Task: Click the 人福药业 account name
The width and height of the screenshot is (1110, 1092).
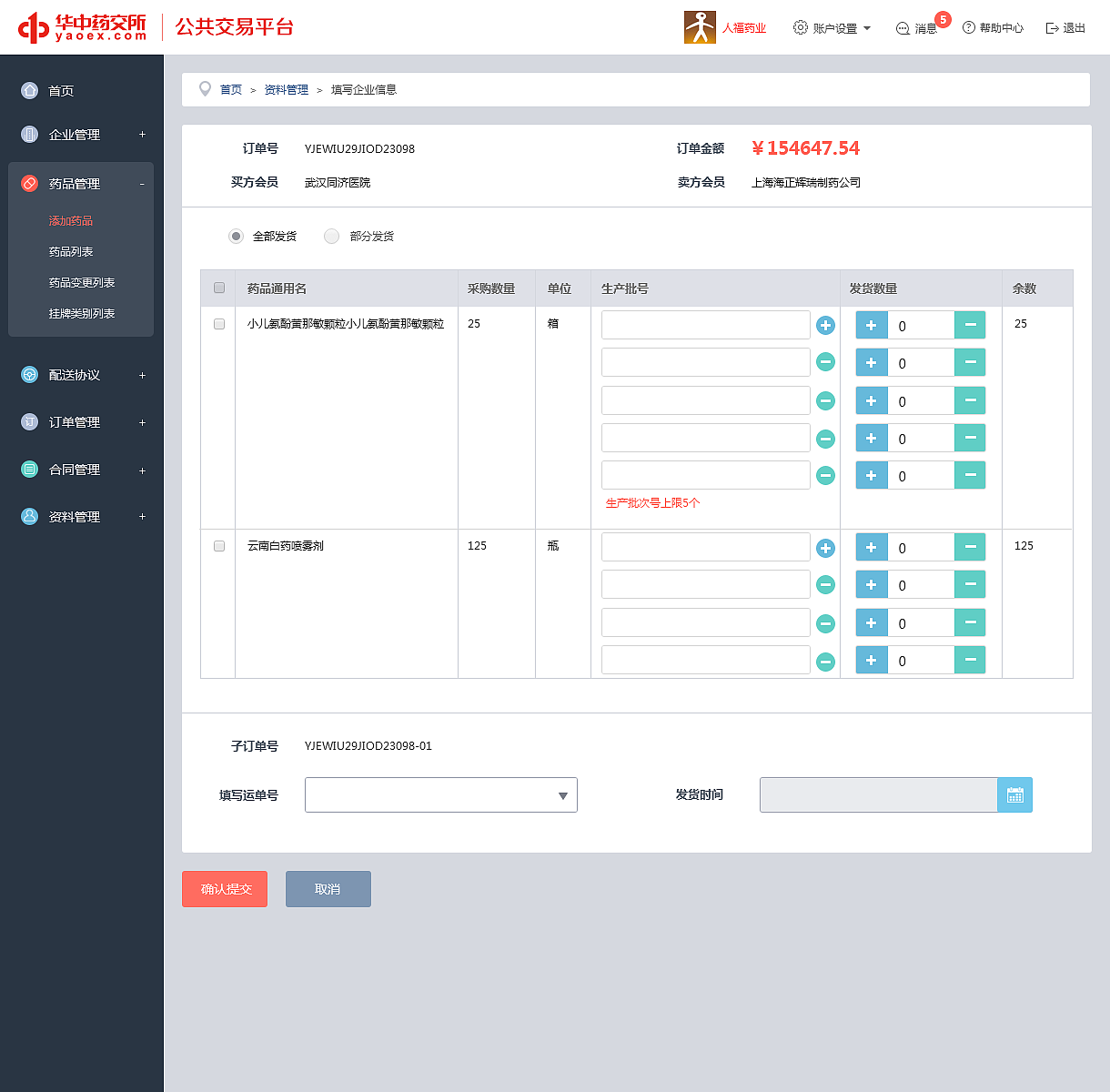Action: (x=744, y=28)
